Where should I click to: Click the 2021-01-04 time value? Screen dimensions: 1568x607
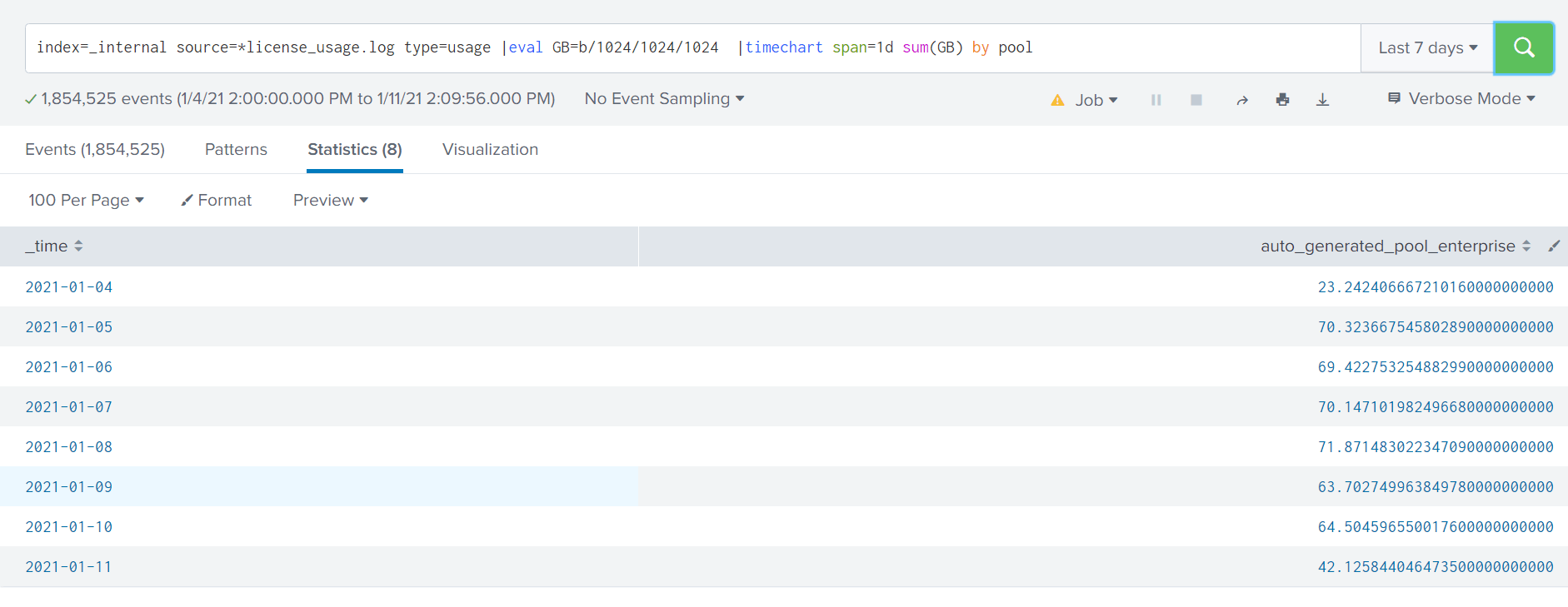coord(69,287)
